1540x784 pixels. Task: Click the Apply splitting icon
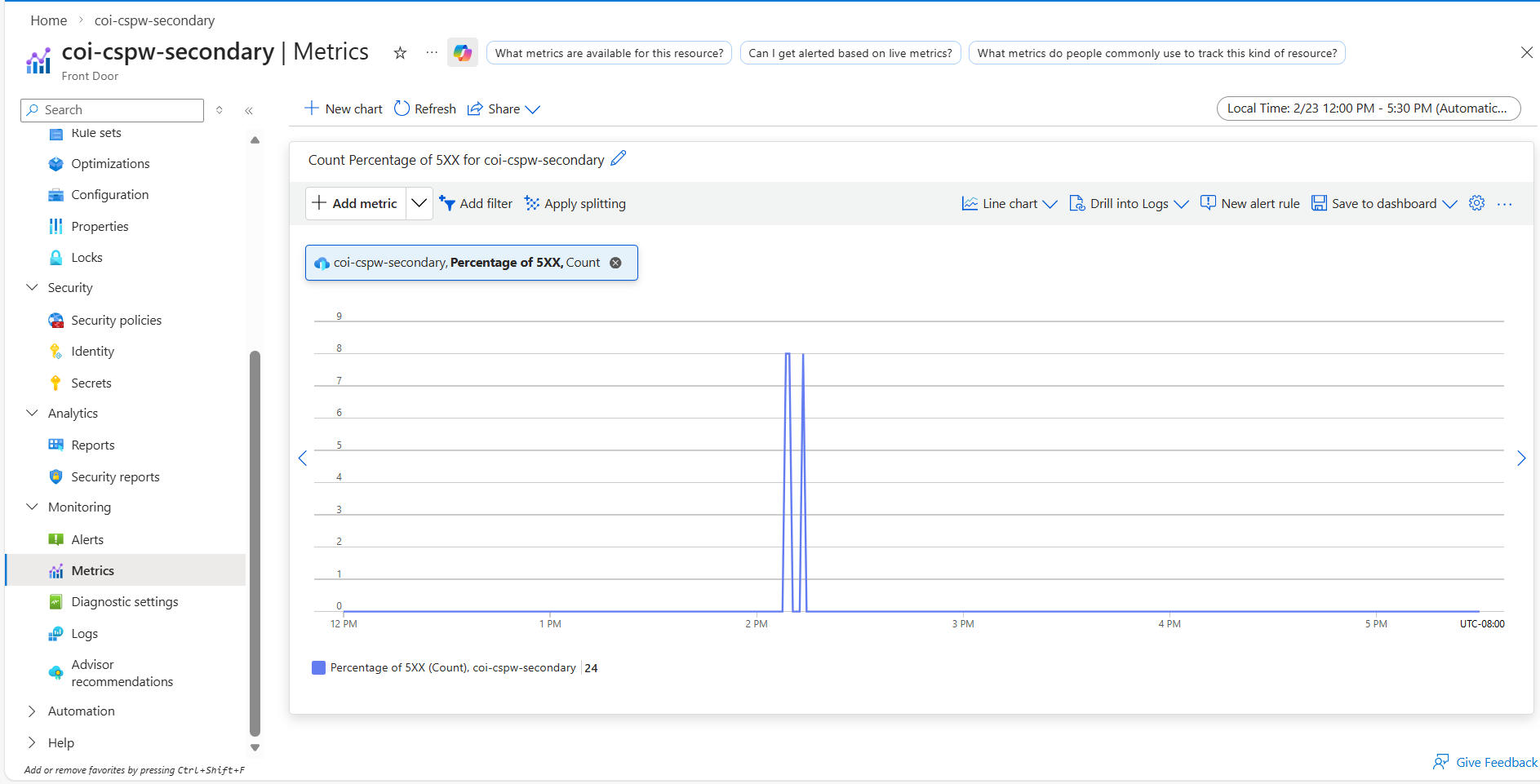click(x=532, y=203)
